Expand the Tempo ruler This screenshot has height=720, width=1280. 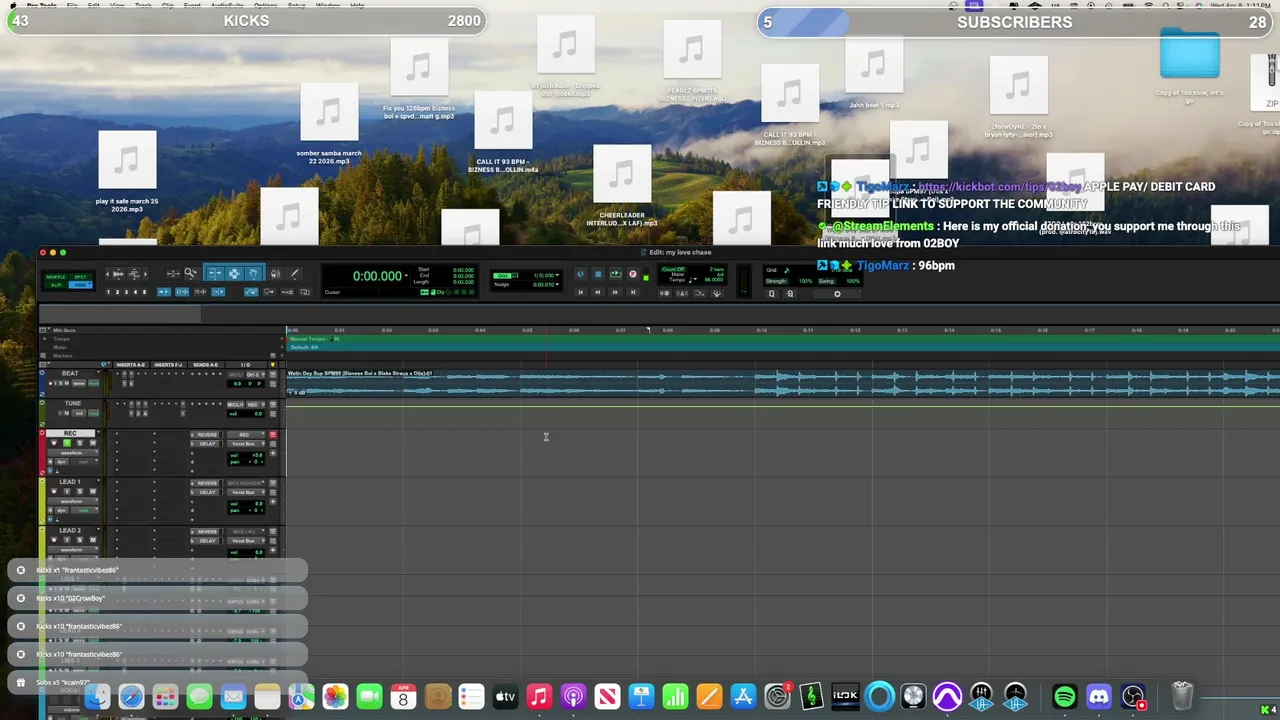(44, 339)
